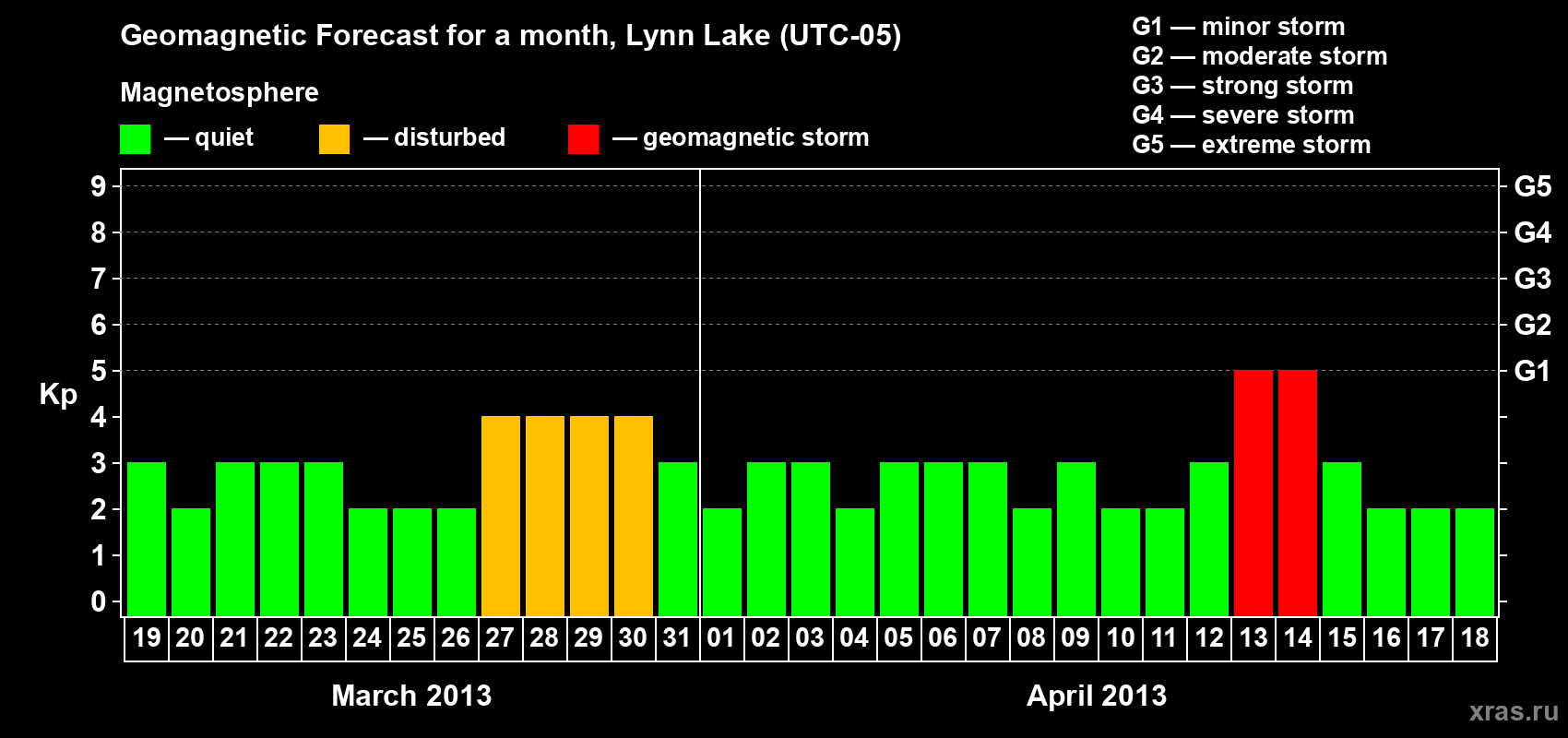
Task: Select date label 18 at axis end
Action: 1475,638
